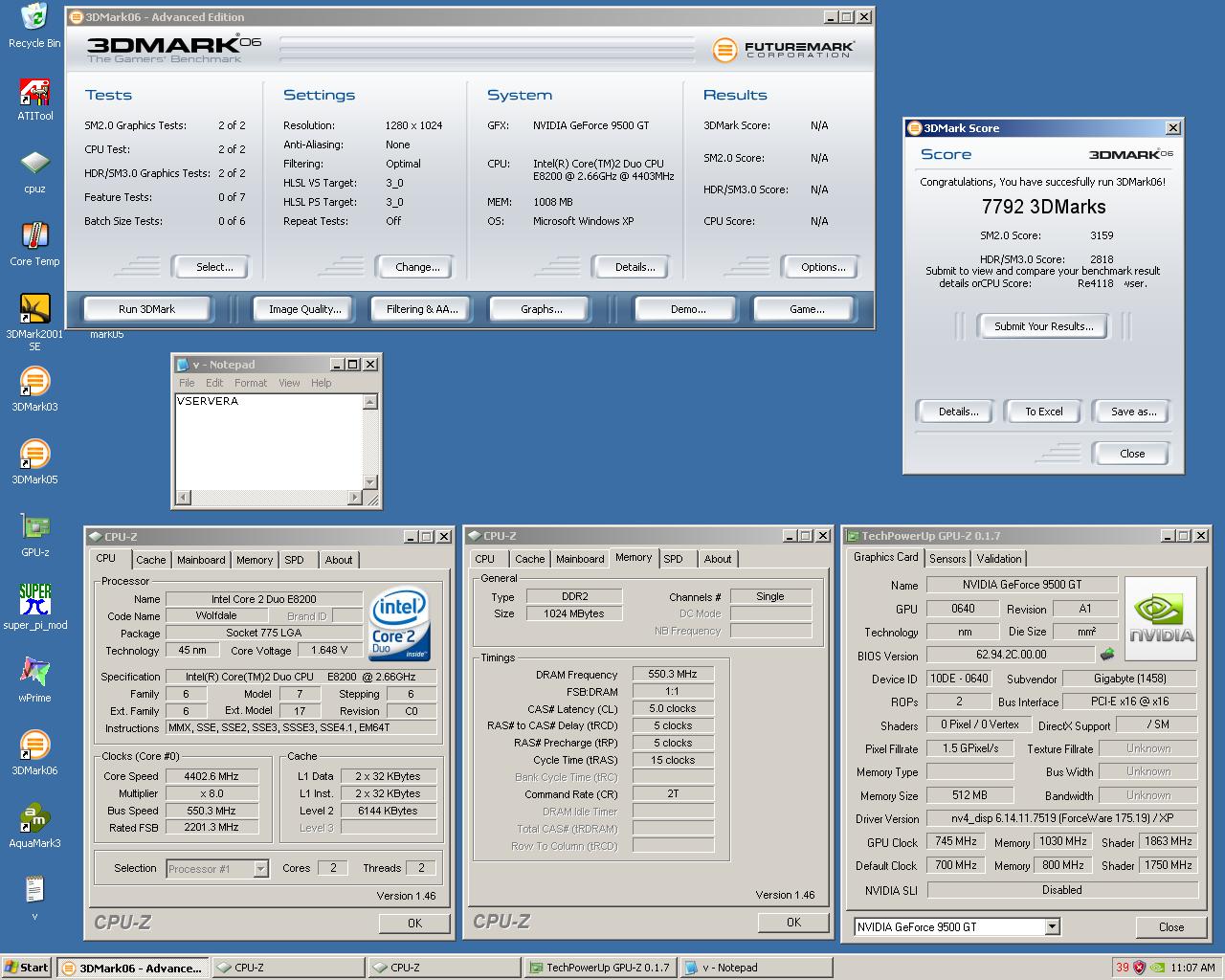The height and width of the screenshot is (980, 1225).
Task: Click the Notepad horizontal scroll right arrow
Action: tap(355, 498)
